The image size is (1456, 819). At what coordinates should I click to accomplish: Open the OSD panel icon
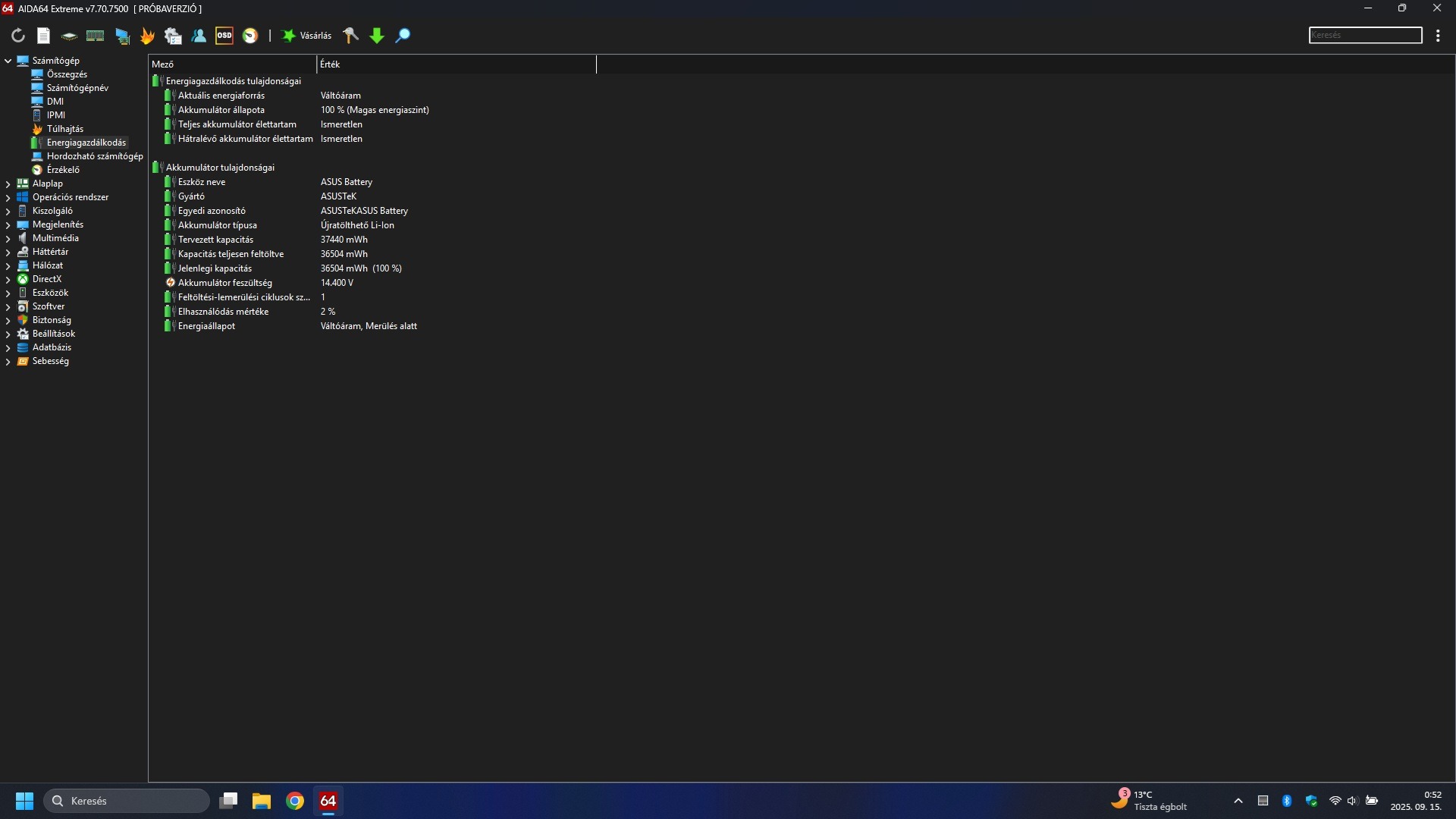[224, 36]
